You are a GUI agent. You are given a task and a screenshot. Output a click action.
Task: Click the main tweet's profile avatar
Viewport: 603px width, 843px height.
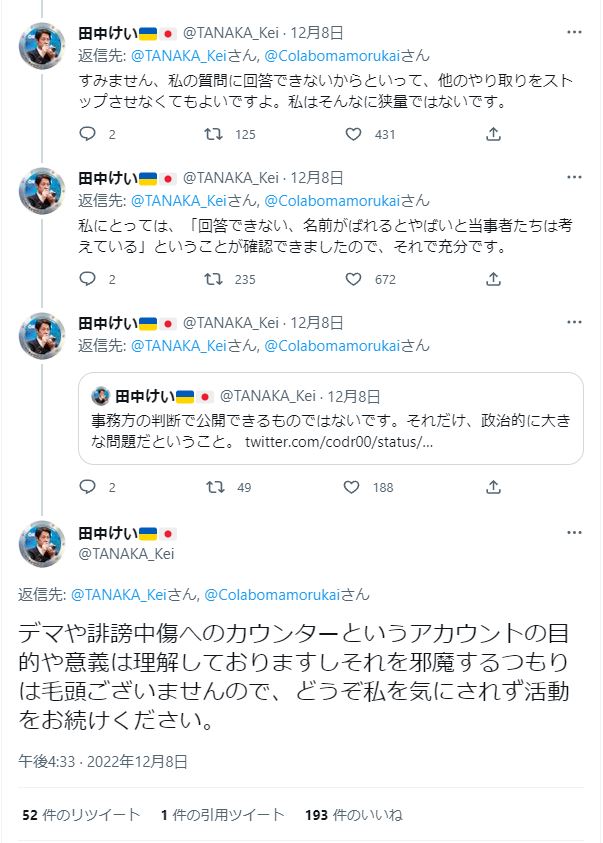(43, 543)
